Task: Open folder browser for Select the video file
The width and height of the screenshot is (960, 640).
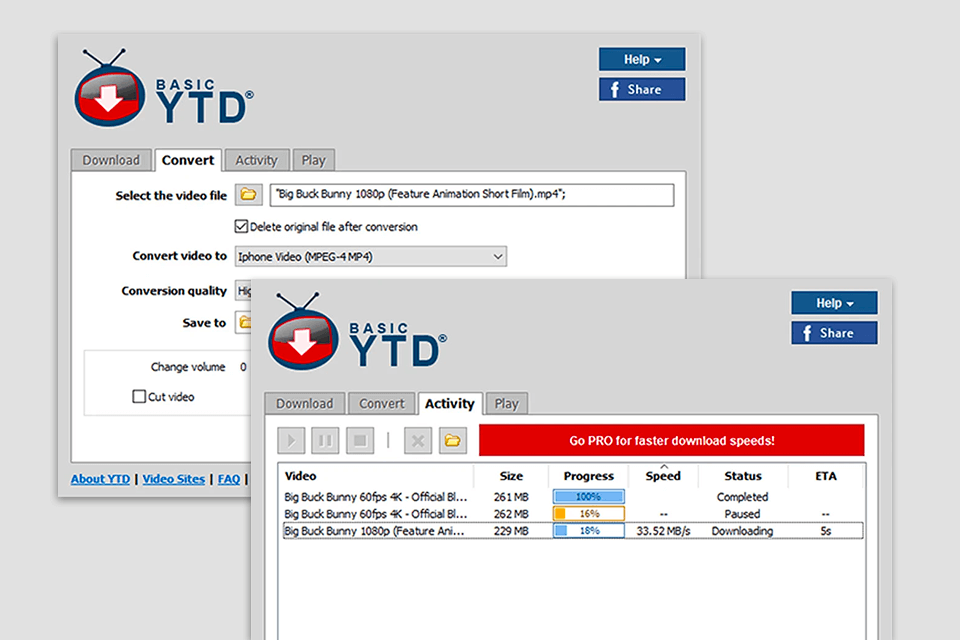Action: coord(249,195)
